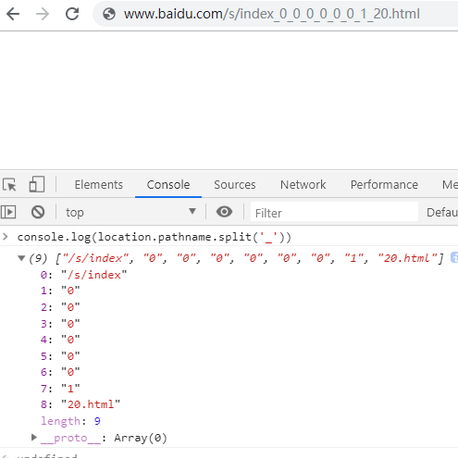
Task: Activate the inspect element picker icon
Action: (9, 185)
